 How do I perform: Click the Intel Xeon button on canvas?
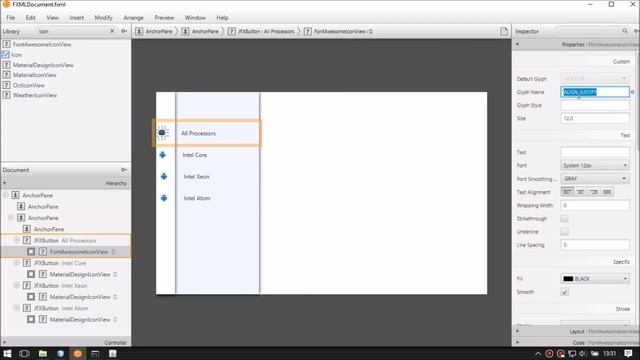[x=196, y=177]
